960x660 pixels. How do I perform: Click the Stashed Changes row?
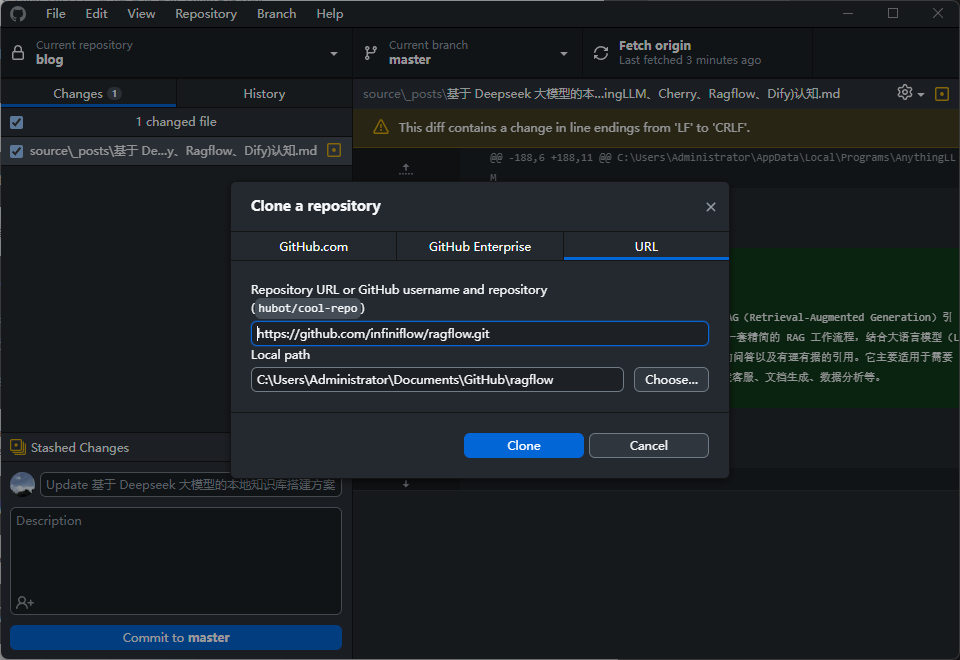click(x=116, y=448)
